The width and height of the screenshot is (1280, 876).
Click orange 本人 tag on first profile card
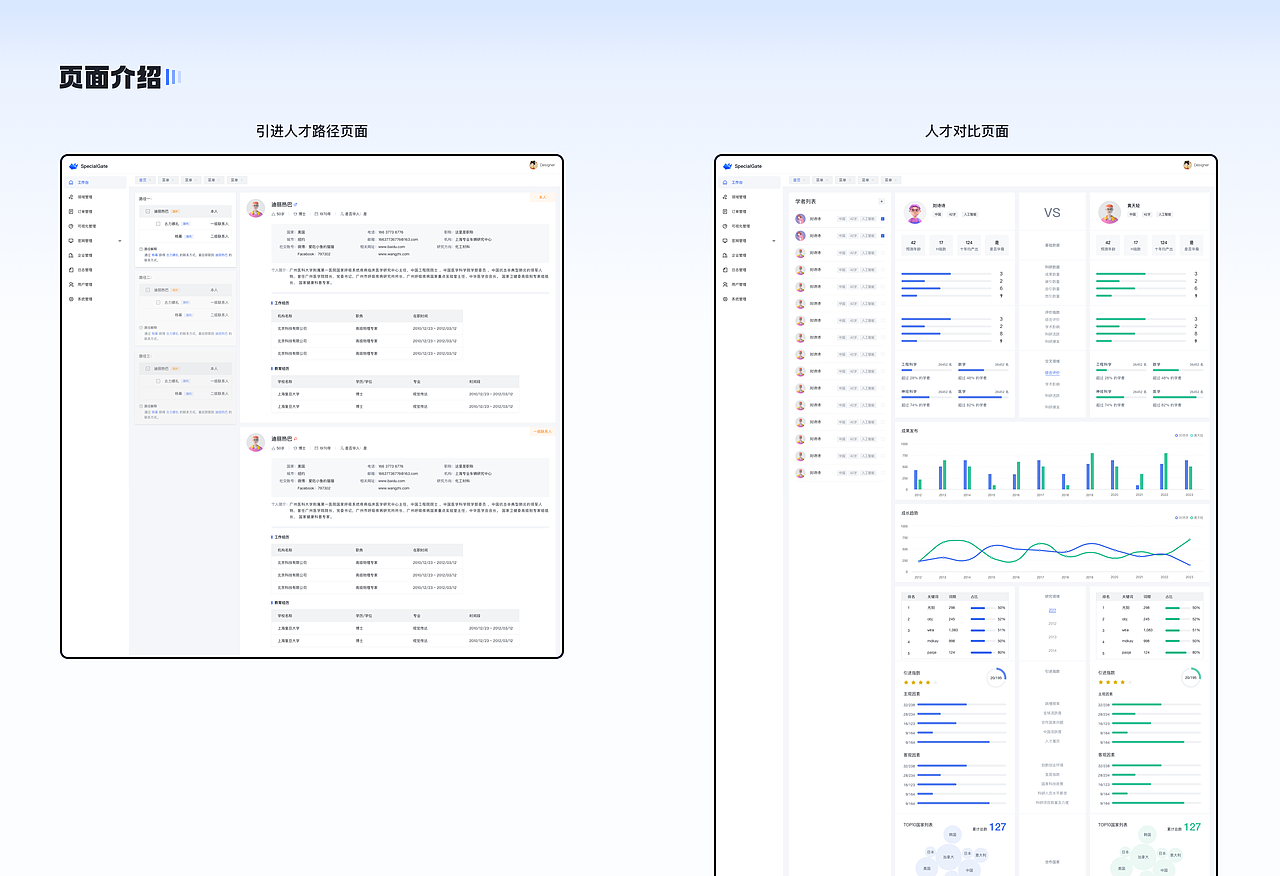coord(543,198)
